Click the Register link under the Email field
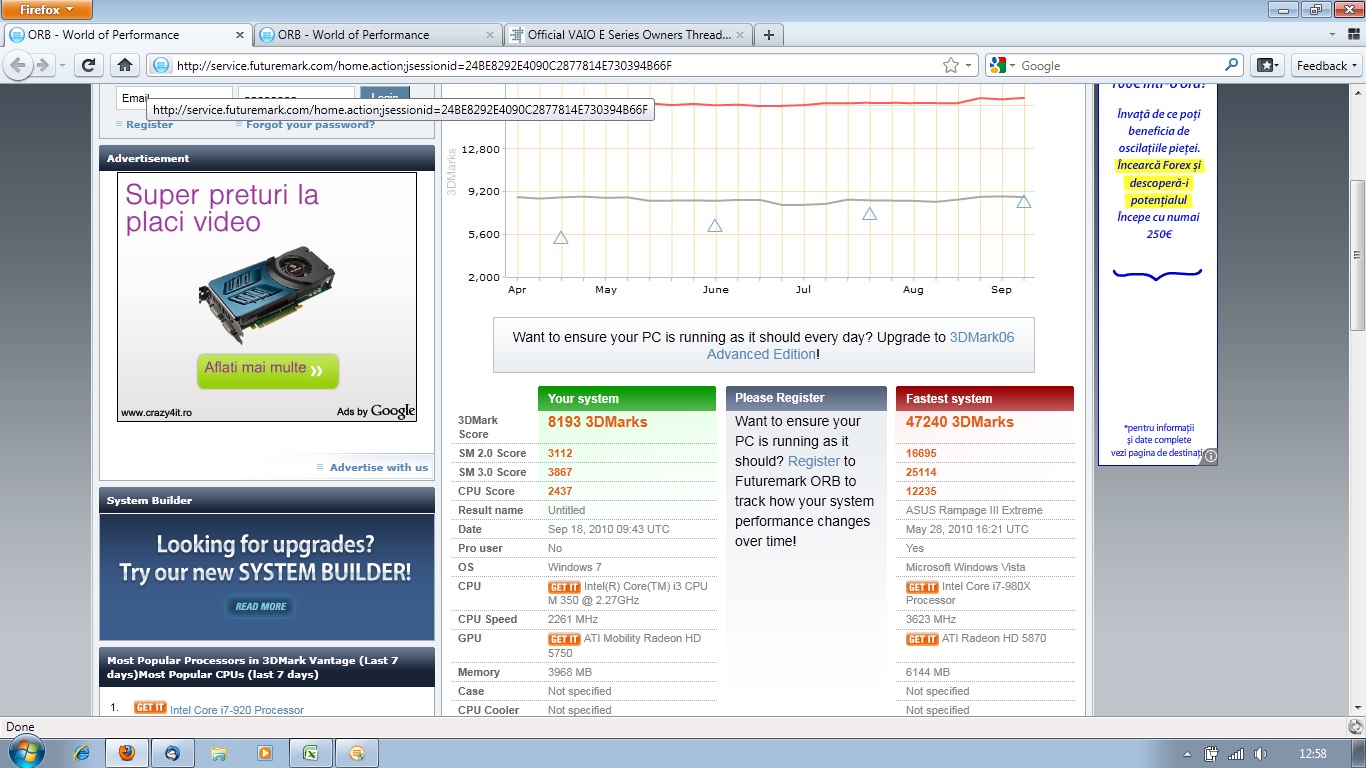1366x768 pixels. click(x=149, y=125)
